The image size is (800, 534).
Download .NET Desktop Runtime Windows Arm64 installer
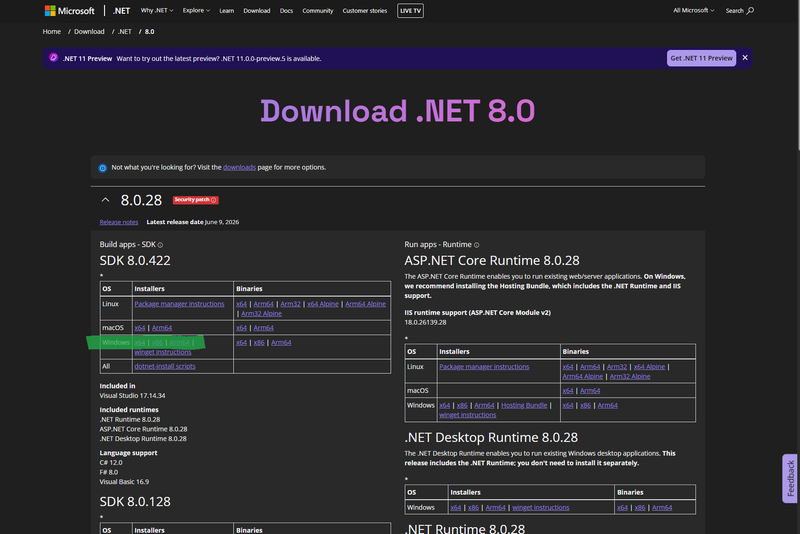495,507
